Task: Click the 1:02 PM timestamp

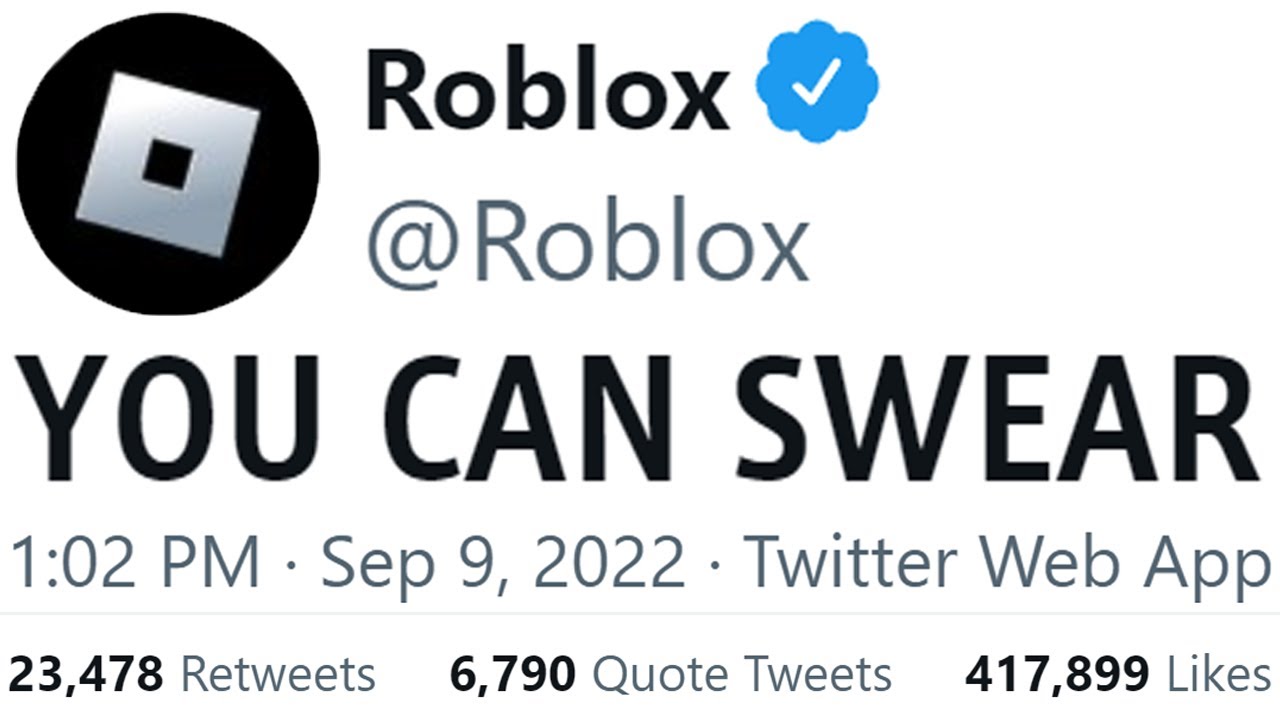Action: 134,563
